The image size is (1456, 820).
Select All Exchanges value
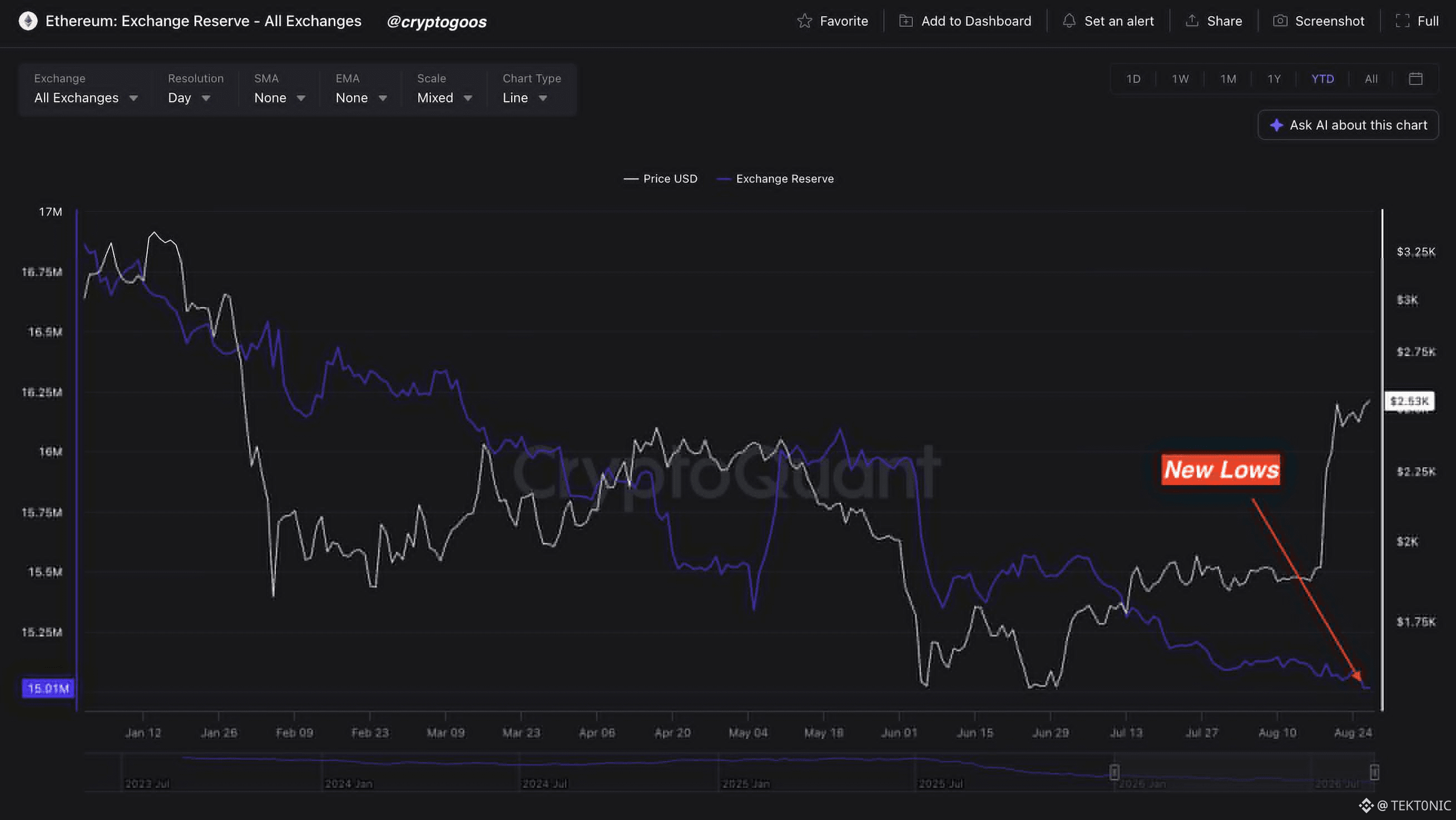(x=76, y=98)
